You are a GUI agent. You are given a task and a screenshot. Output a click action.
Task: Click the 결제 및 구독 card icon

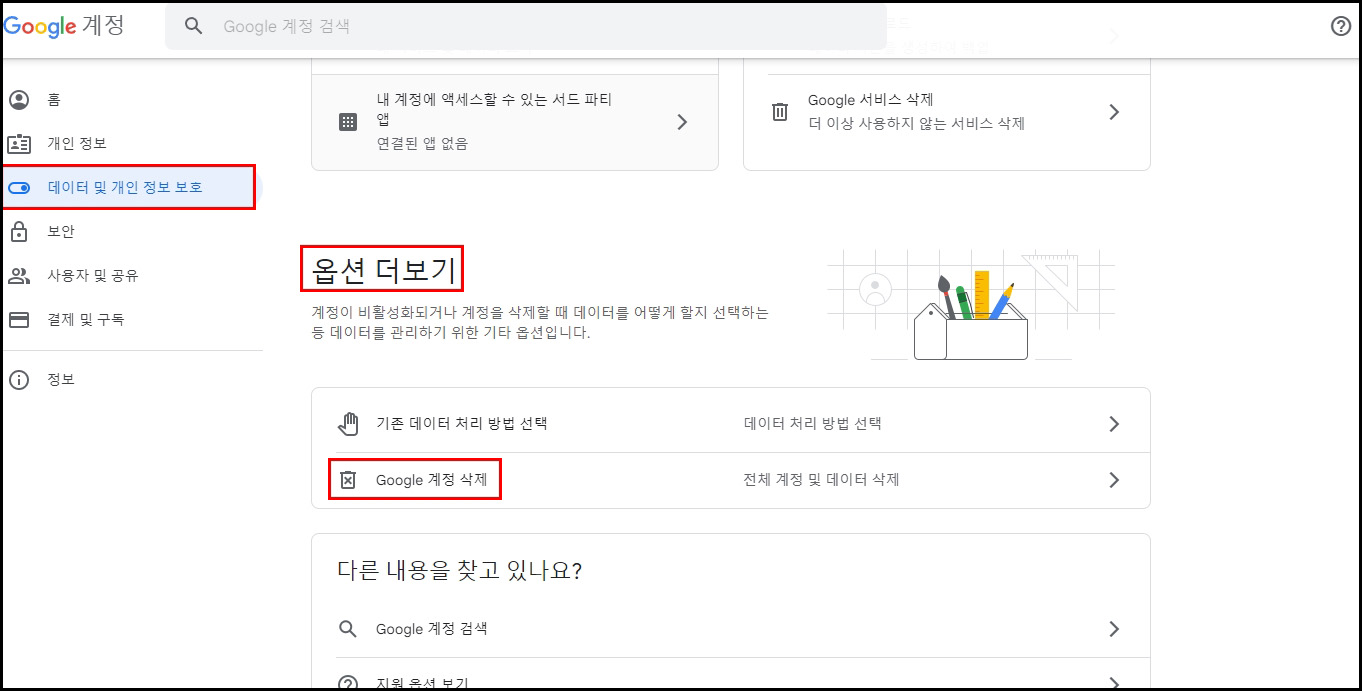click(19, 319)
